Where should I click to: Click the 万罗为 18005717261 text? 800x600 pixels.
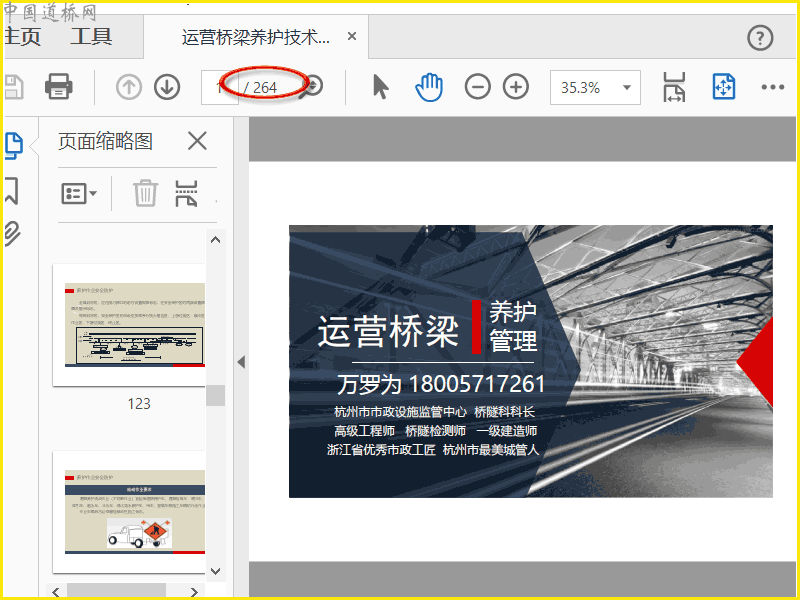[441, 384]
